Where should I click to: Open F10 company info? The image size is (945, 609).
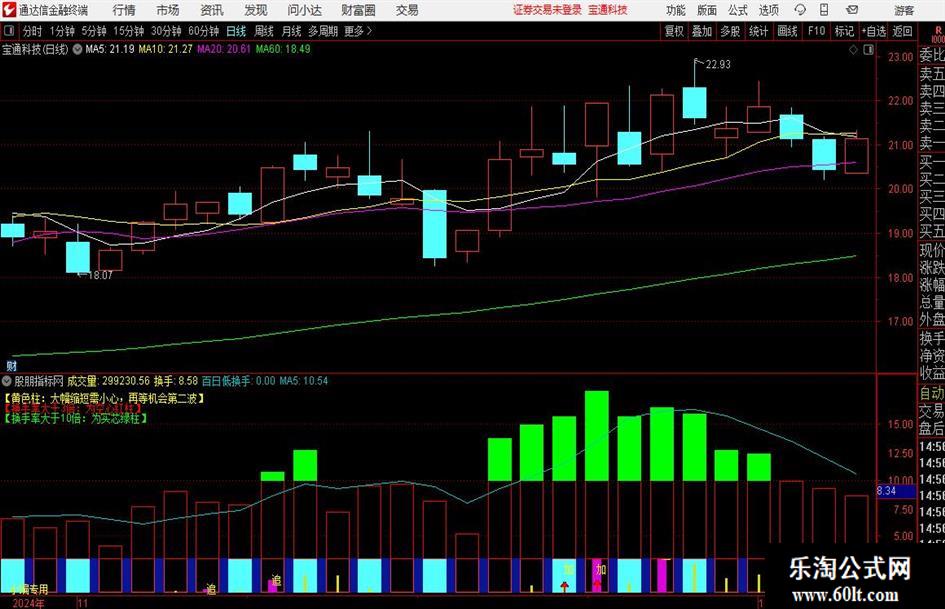click(x=816, y=31)
